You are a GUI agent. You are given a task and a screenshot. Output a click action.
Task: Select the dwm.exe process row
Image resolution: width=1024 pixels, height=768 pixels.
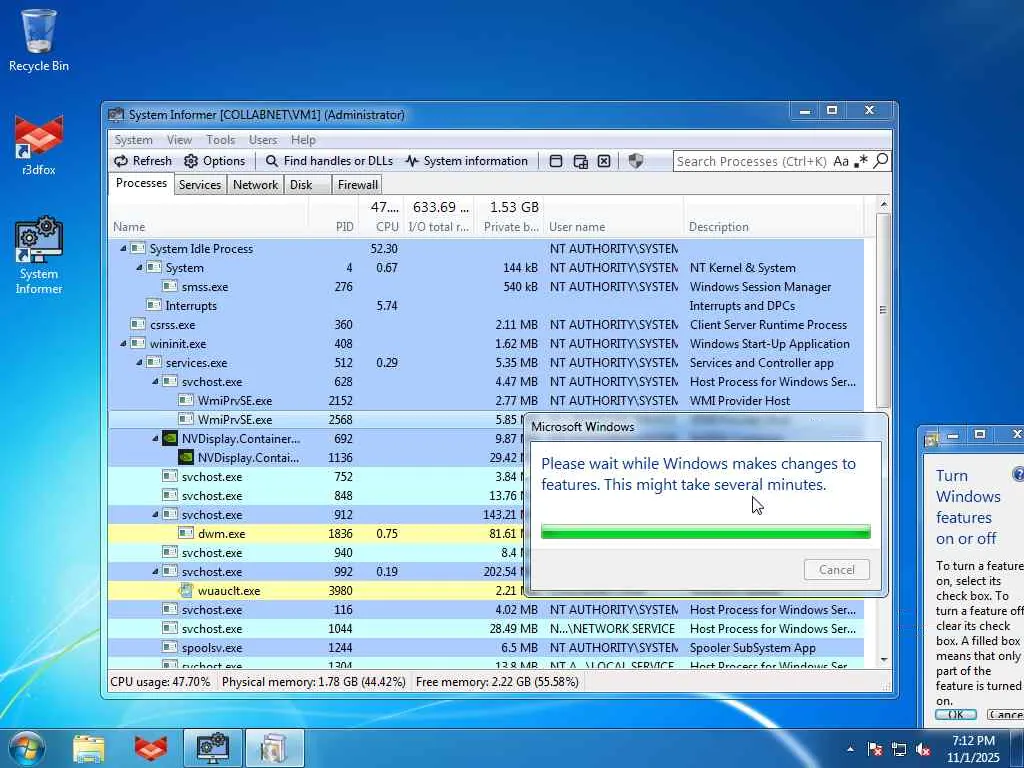click(x=317, y=534)
